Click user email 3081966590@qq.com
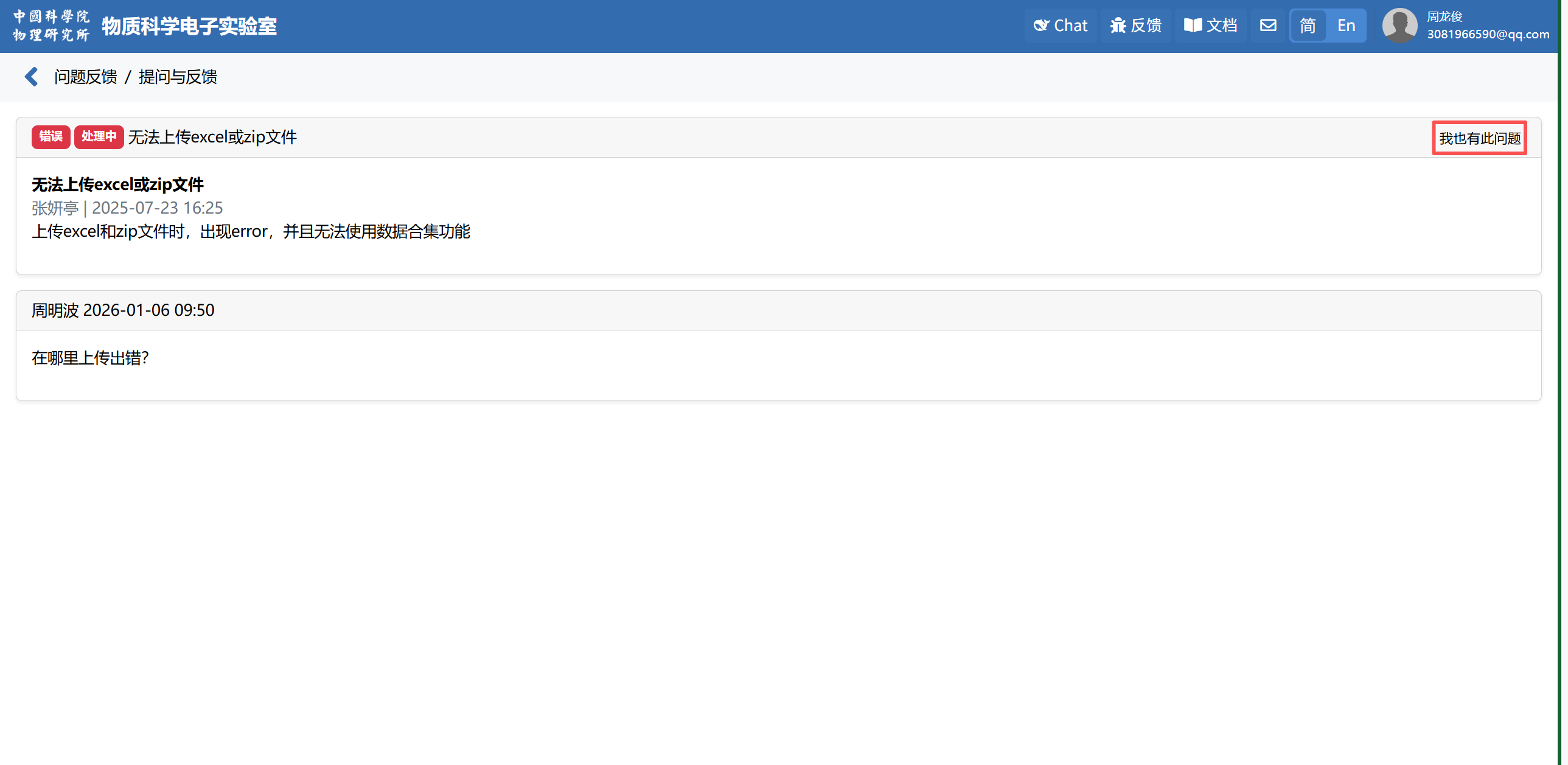The image size is (1568, 765). (x=1488, y=34)
